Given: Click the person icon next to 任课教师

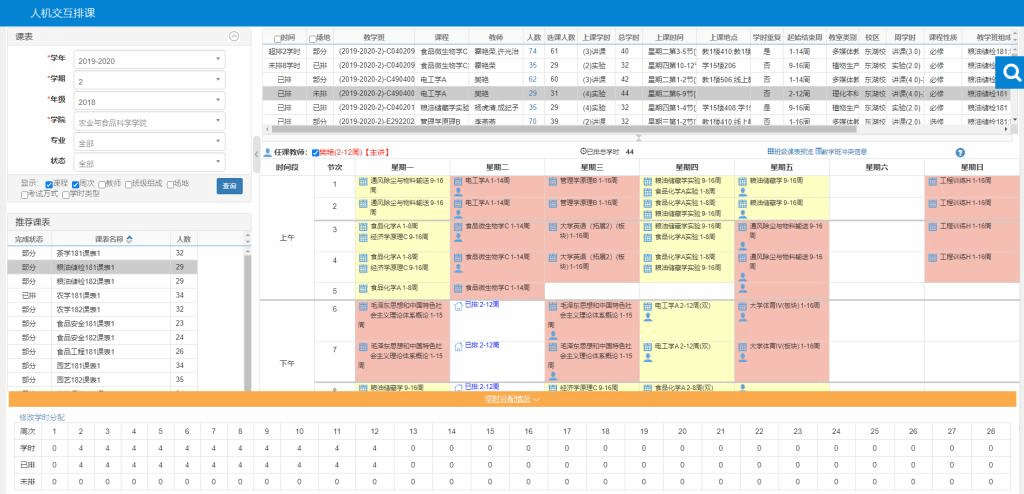Looking at the screenshot, I should point(267,152).
